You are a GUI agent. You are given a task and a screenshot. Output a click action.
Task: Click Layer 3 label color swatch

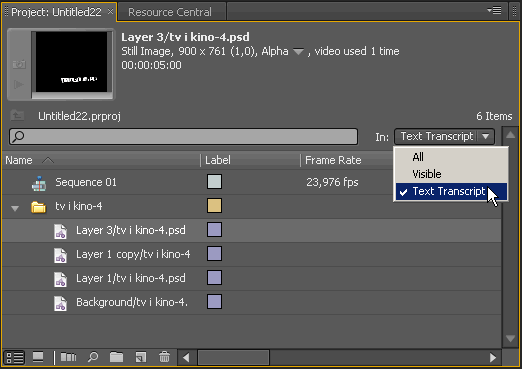pyautogui.click(x=214, y=230)
